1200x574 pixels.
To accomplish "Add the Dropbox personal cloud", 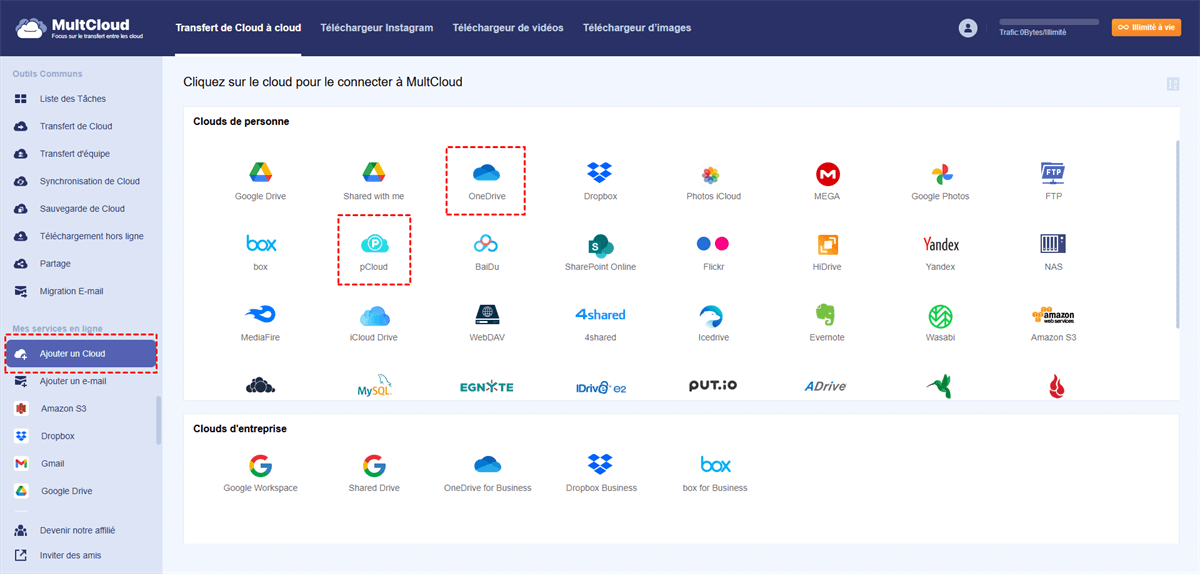I will pos(600,181).
